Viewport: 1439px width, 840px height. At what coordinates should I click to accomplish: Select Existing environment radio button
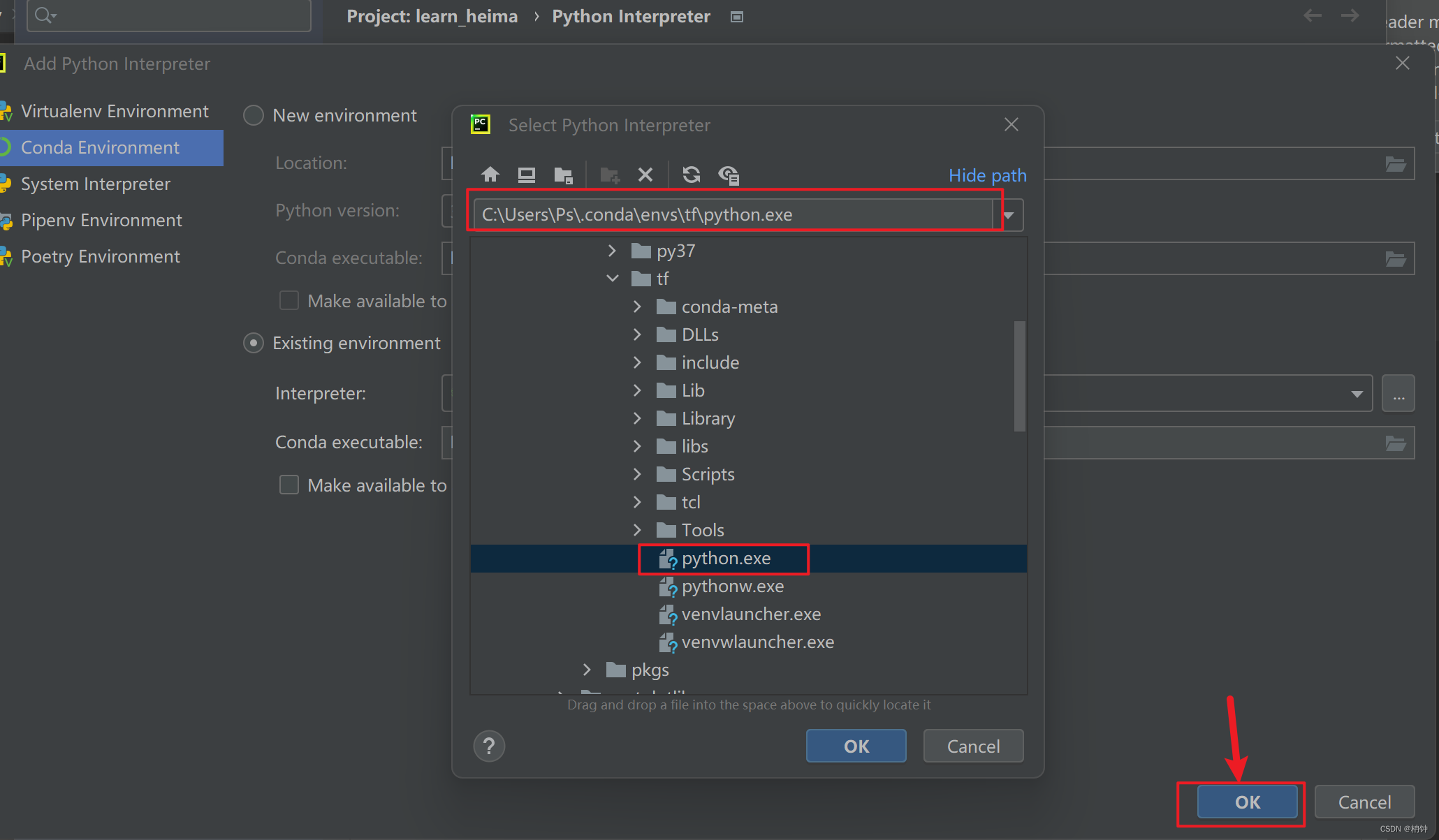point(253,343)
